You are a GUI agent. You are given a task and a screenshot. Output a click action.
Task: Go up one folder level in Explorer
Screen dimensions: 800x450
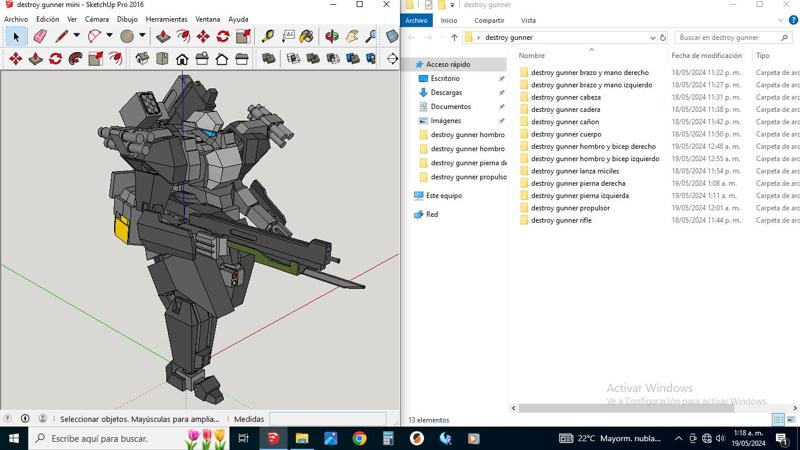click(x=454, y=37)
